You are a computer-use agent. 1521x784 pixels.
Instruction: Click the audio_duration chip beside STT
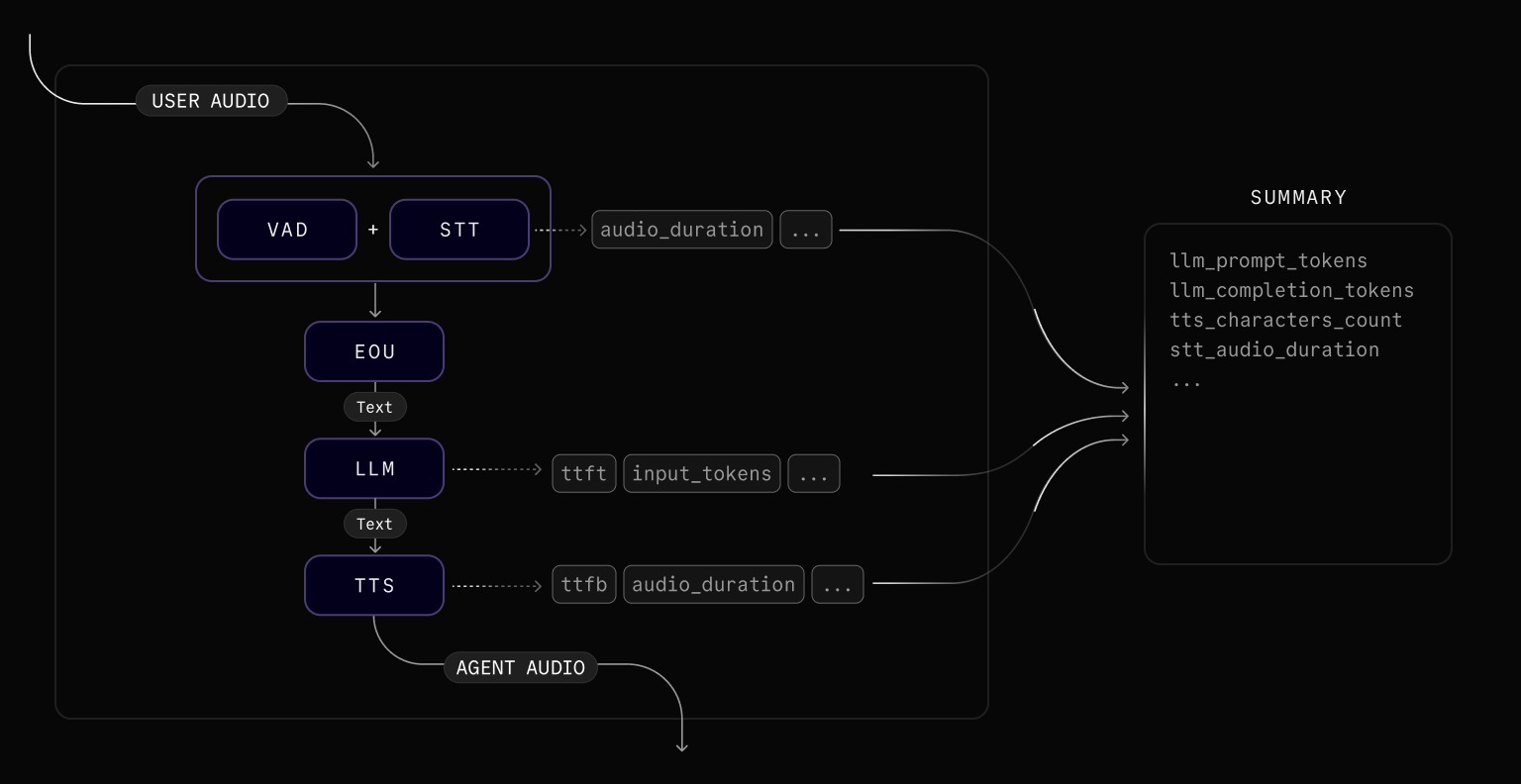[x=681, y=229]
